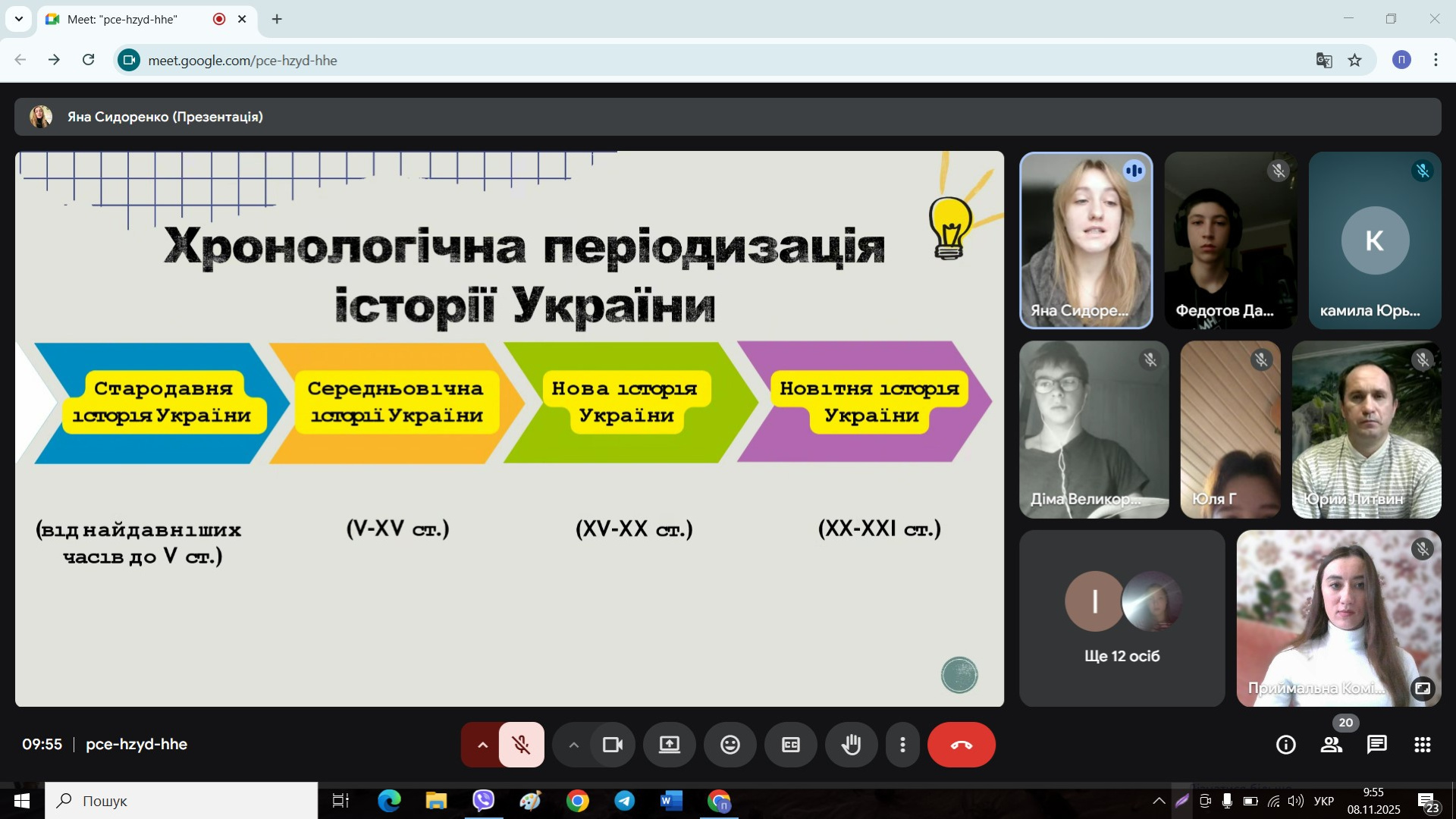Unmute the microphone toggle
Viewport: 1456px width, 819px height.
pos(521,745)
